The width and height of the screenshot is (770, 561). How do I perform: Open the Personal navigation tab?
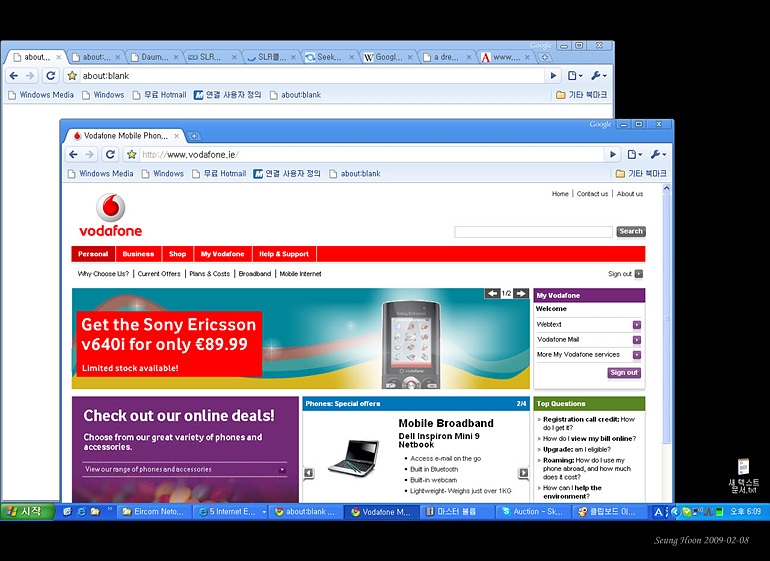pyautogui.click(x=93, y=254)
